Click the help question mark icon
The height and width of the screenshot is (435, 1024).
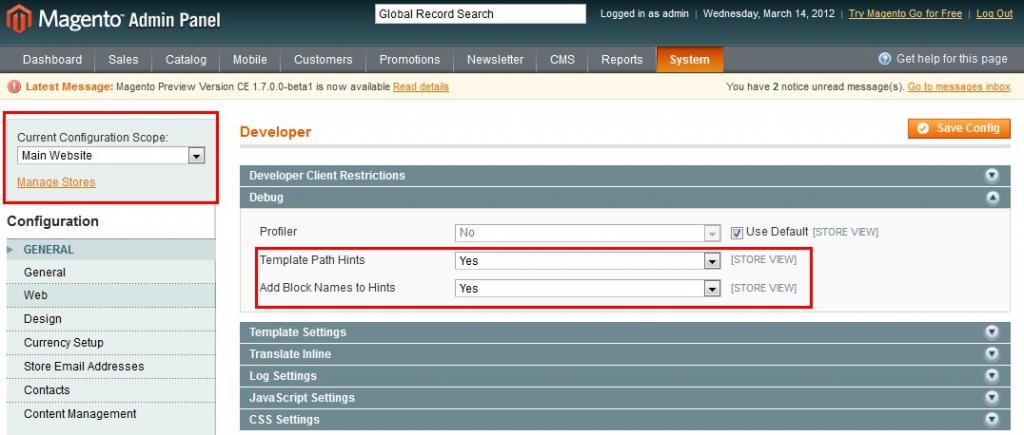(x=885, y=59)
